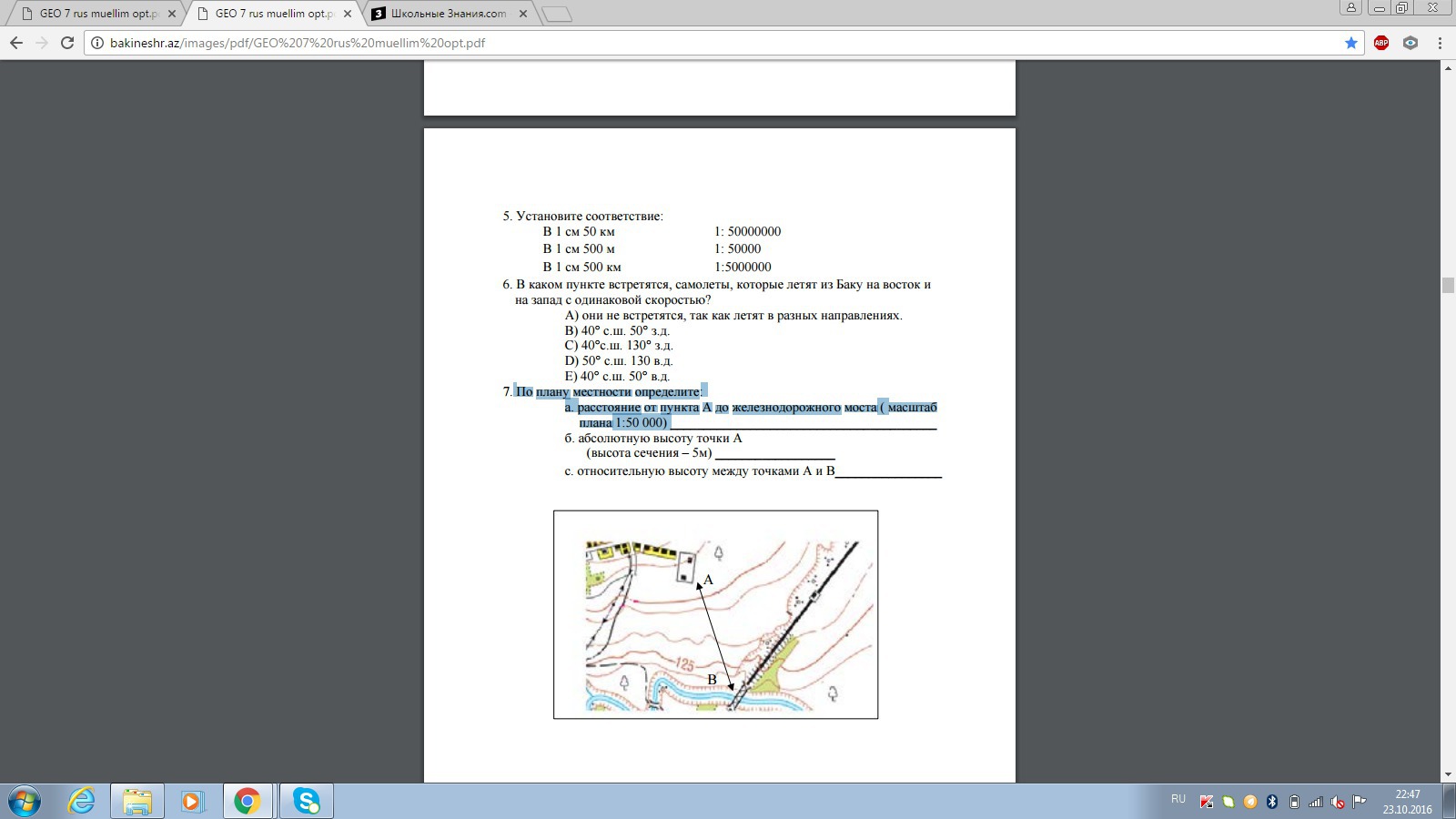Click the vertical scrollbar thumb

1448,286
